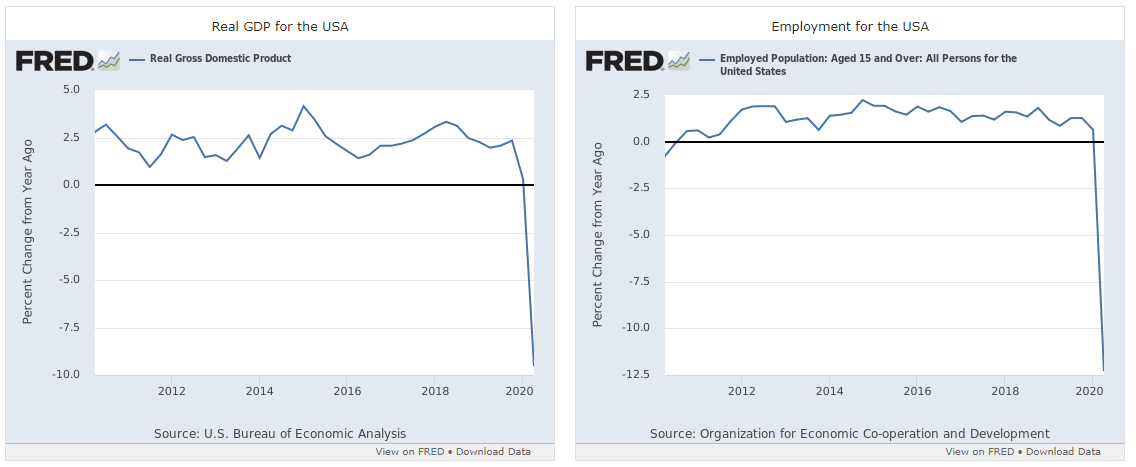The height and width of the screenshot is (467, 1136).
Task: Click the FRED logo on the Employment chart
Action: [x=624, y=60]
